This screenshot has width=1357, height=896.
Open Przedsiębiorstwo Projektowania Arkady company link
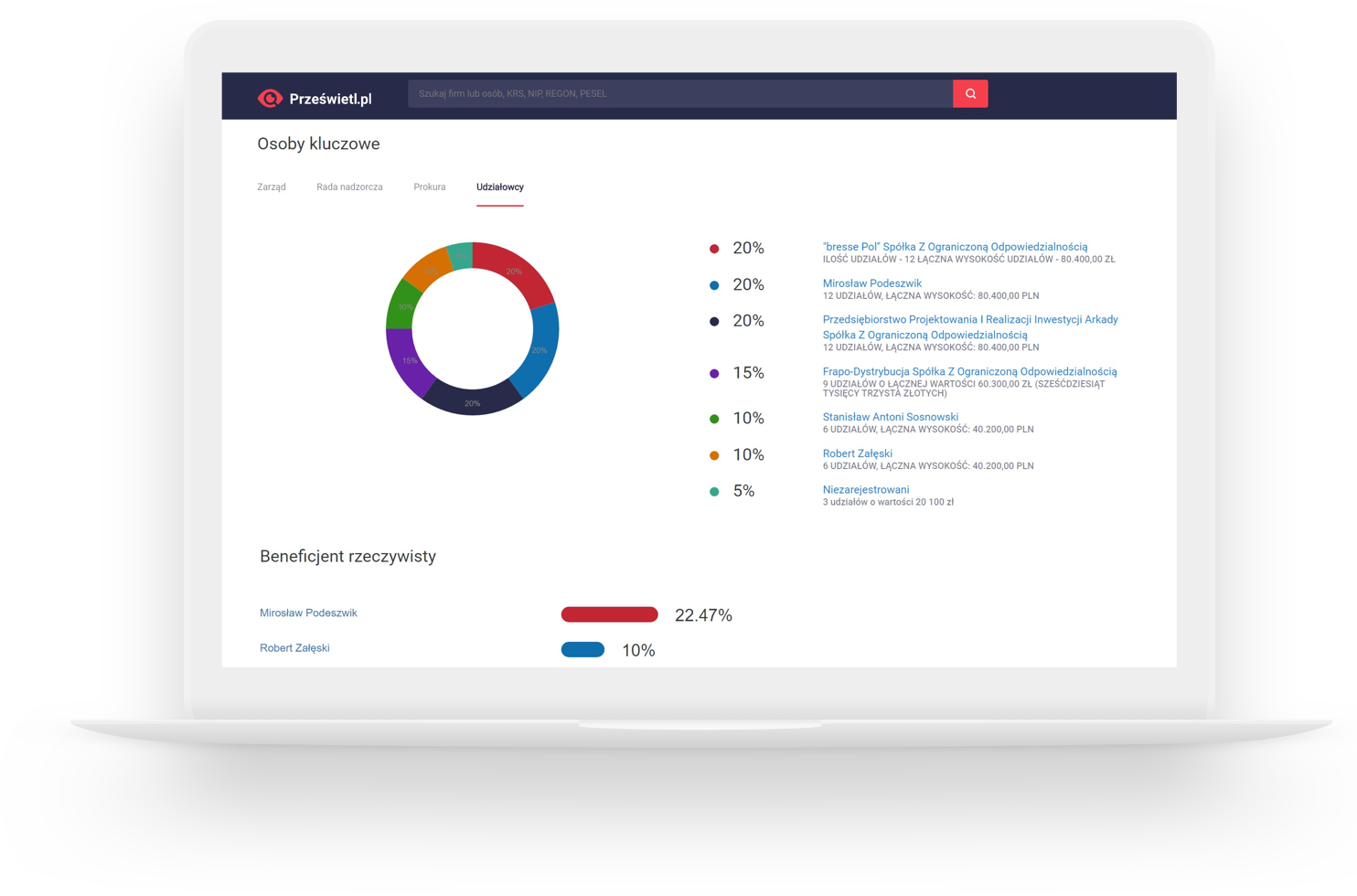coord(969,320)
